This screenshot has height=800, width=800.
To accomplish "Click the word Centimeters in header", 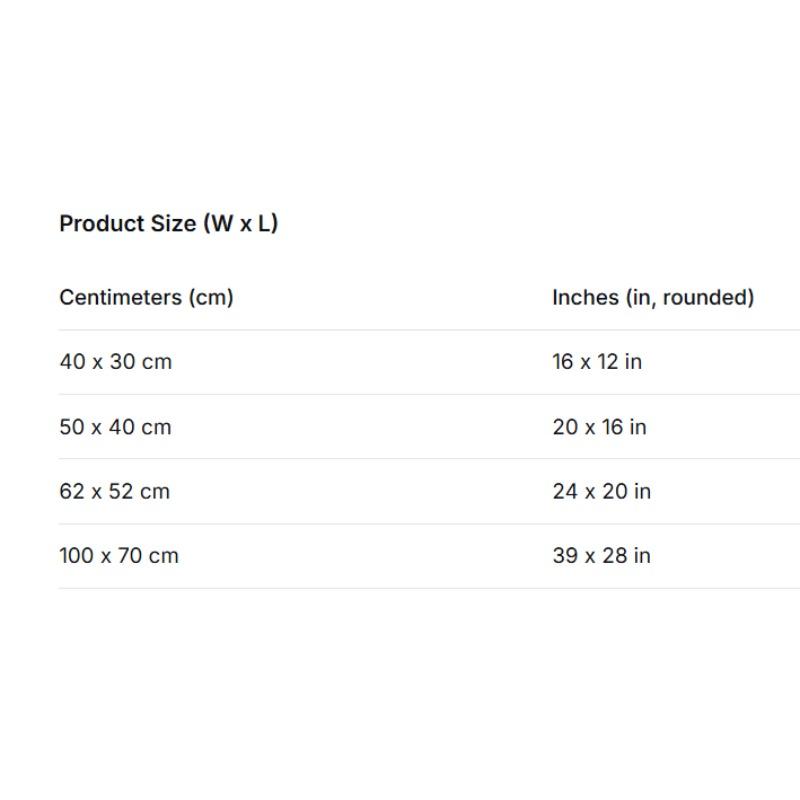I will (120, 297).
